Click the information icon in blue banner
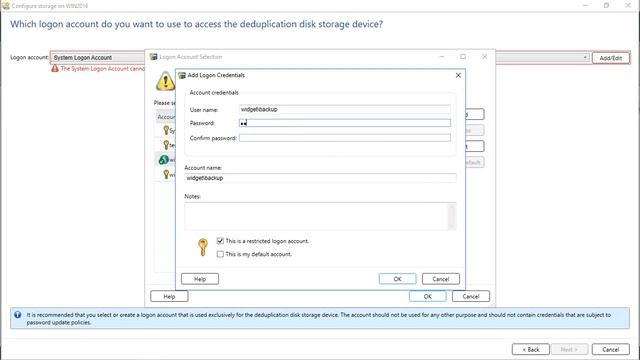This screenshot has width=640, height=360. click(x=18, y=315)
